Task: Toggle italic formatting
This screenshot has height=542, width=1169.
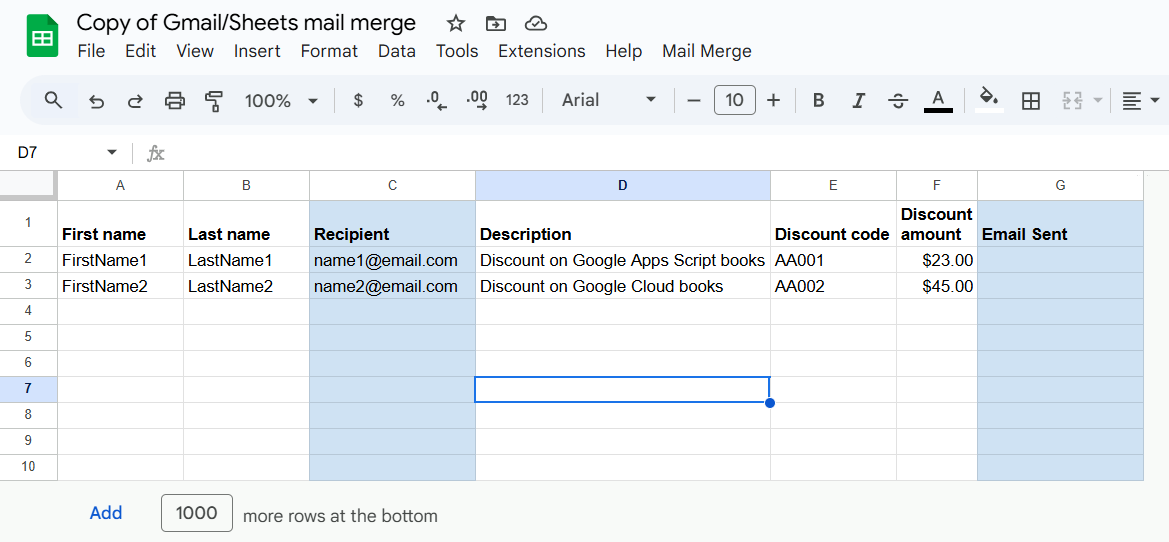Action: (x=859, y=101)
